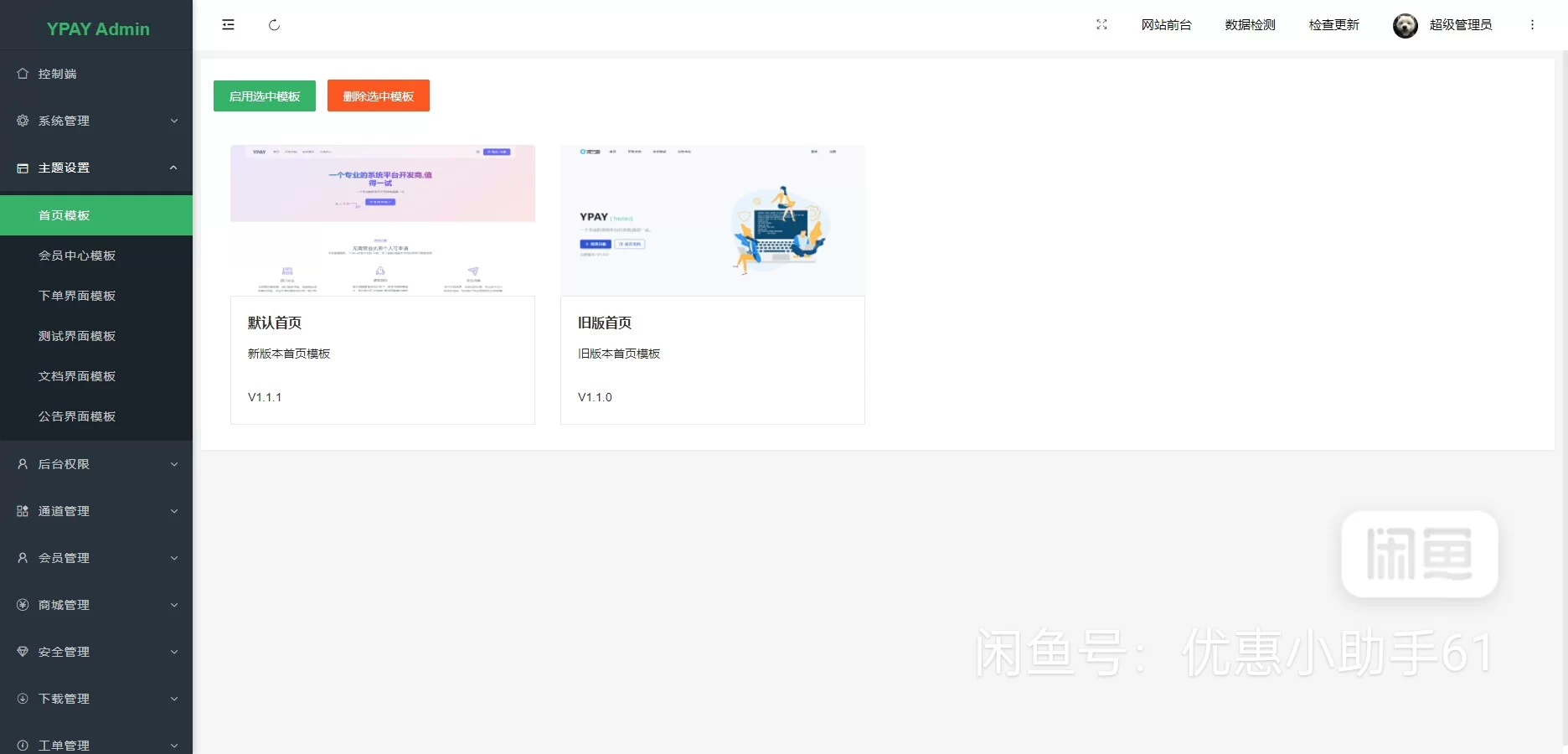The height and width of the screenshot is (754, 1568).
Task: Click the red 删除选中模板 button
Action: 378,96
